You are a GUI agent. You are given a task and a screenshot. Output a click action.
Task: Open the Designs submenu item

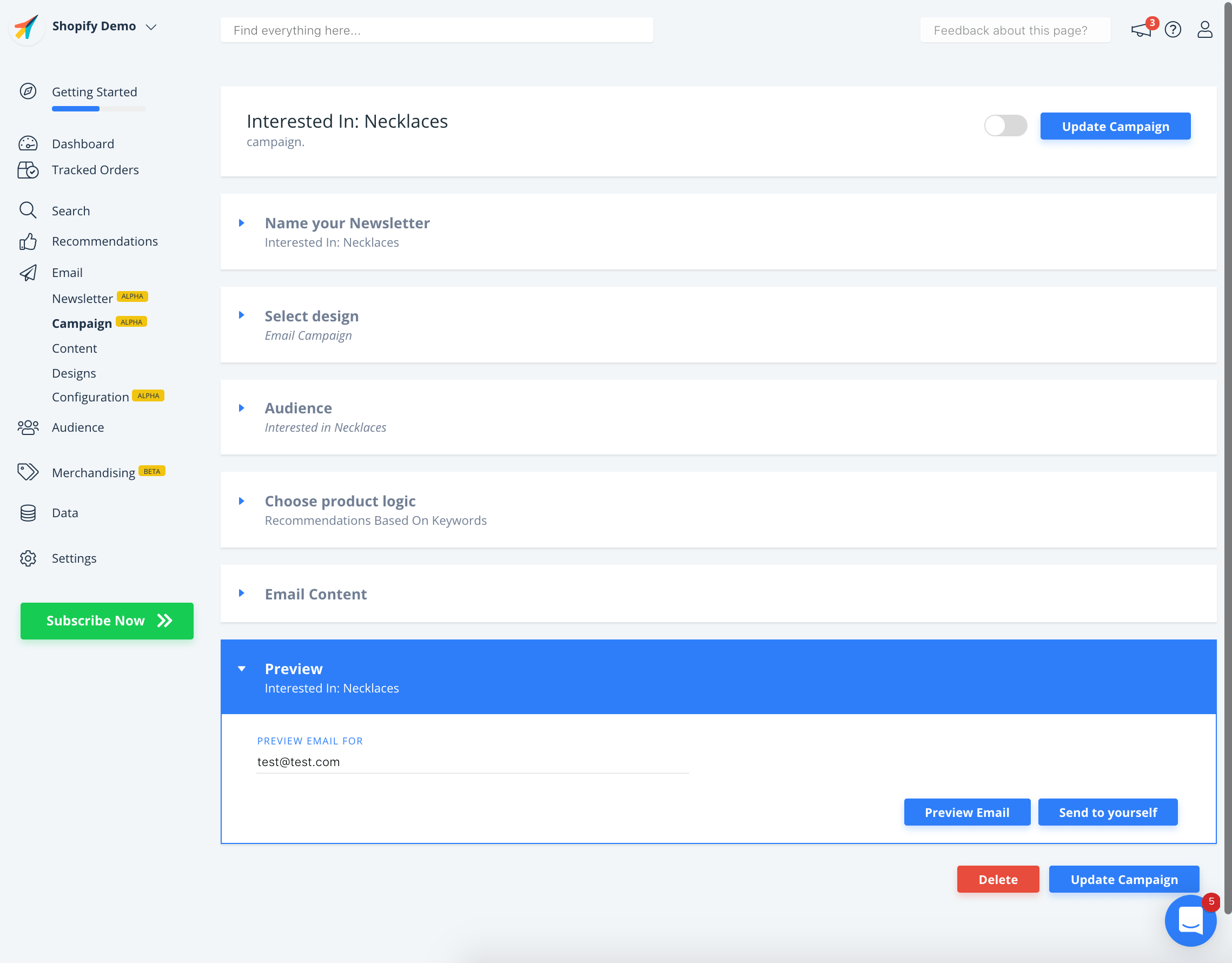click(x=74, y=373)
